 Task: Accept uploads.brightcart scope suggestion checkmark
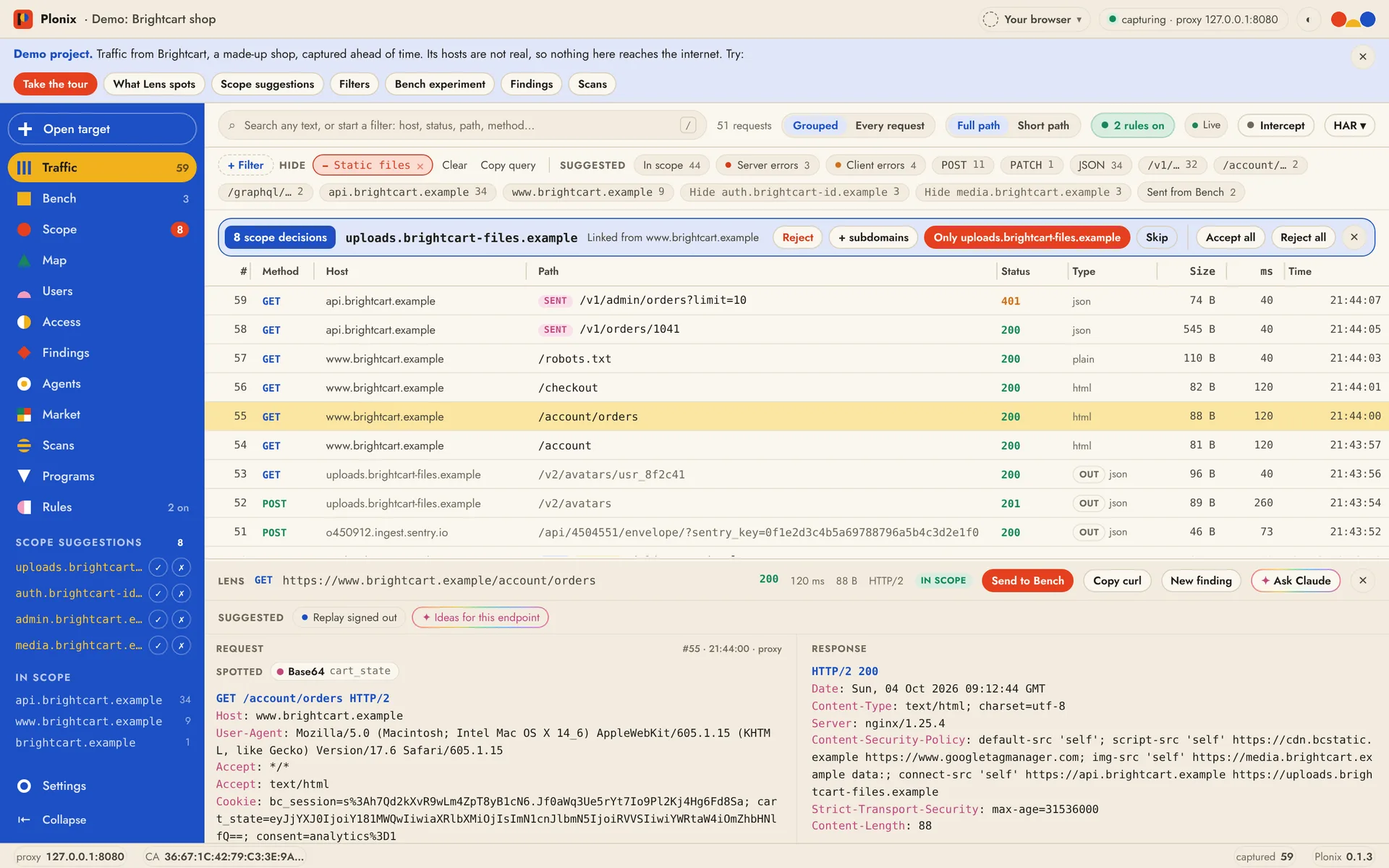[x=158, y=567]
